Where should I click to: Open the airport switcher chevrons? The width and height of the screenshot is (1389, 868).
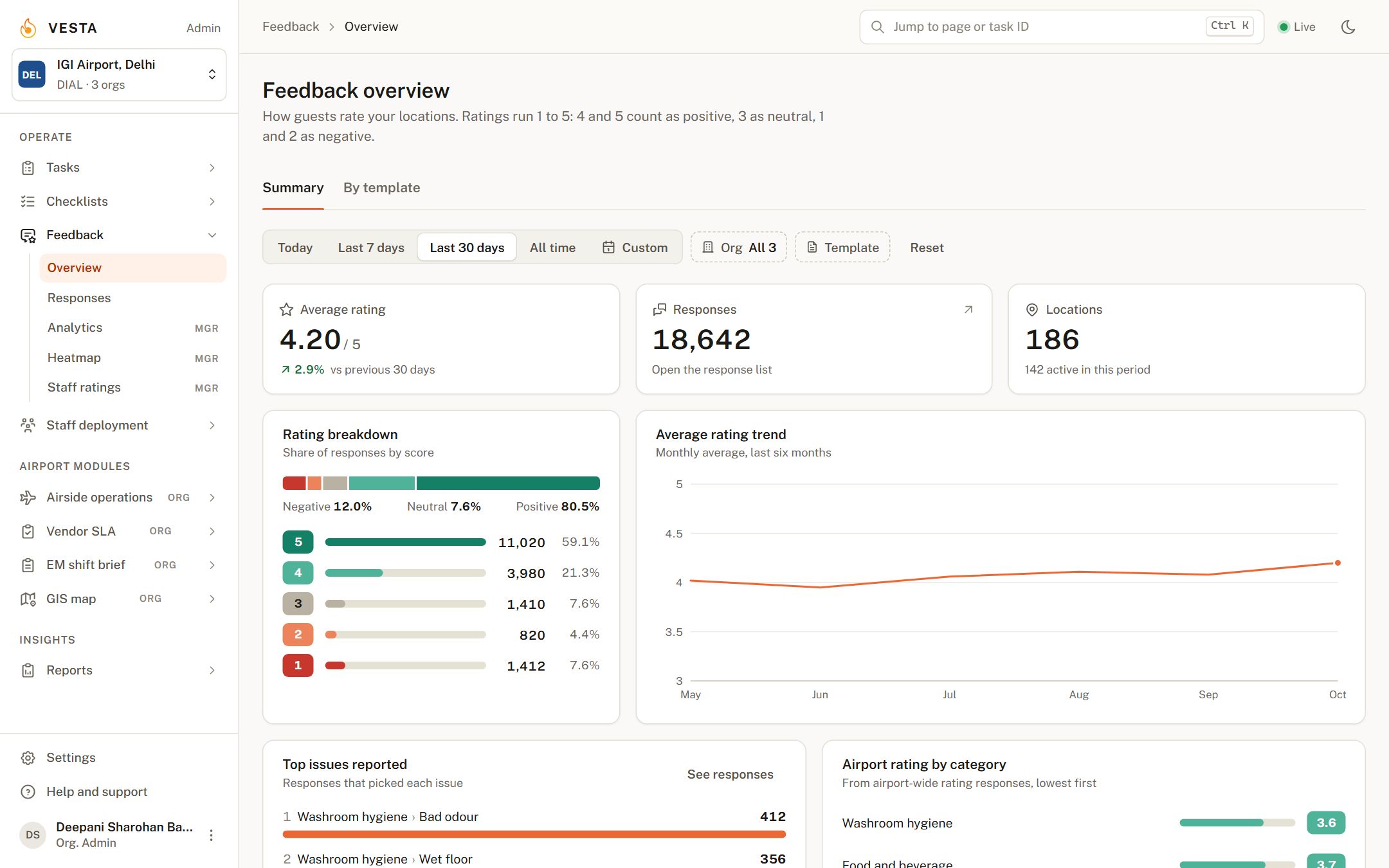tap(212, 75)
